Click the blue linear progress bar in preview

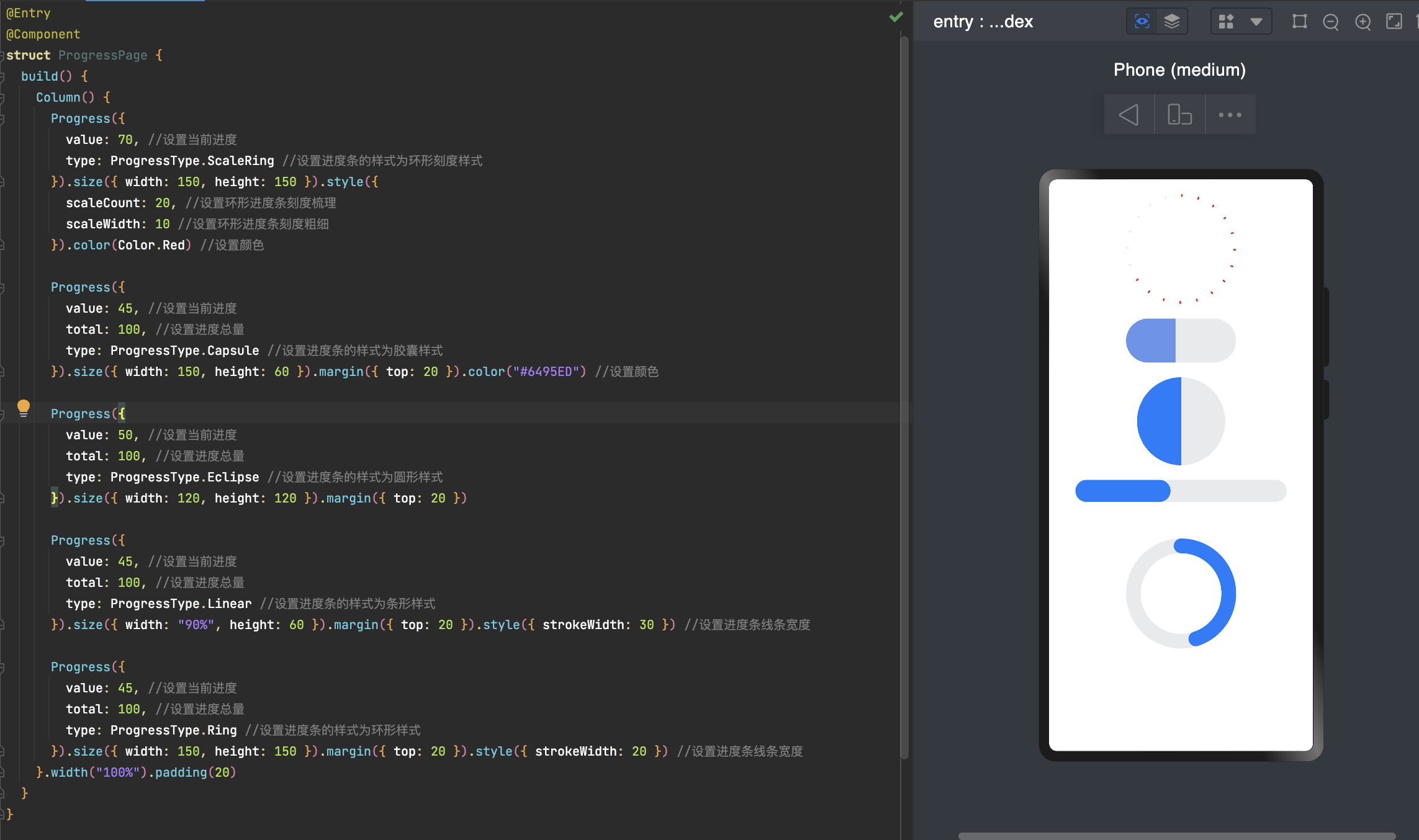1122,491
